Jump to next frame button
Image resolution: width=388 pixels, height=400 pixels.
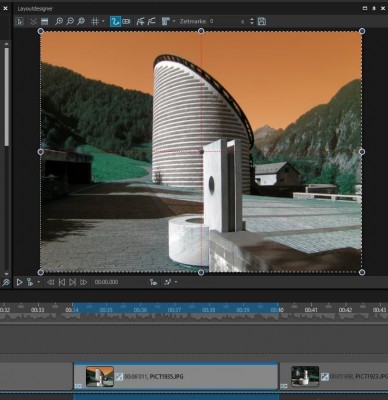[72, 282]
